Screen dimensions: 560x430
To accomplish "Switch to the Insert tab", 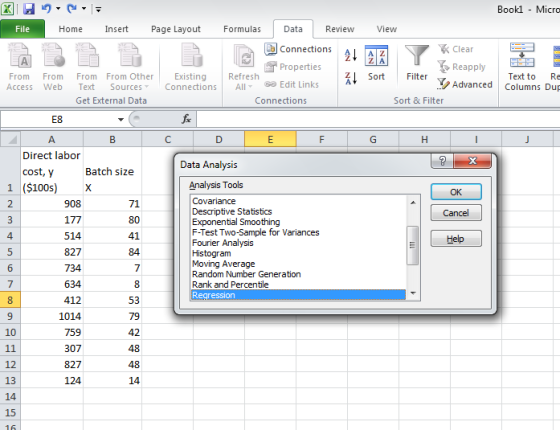I will click(116, 29).
